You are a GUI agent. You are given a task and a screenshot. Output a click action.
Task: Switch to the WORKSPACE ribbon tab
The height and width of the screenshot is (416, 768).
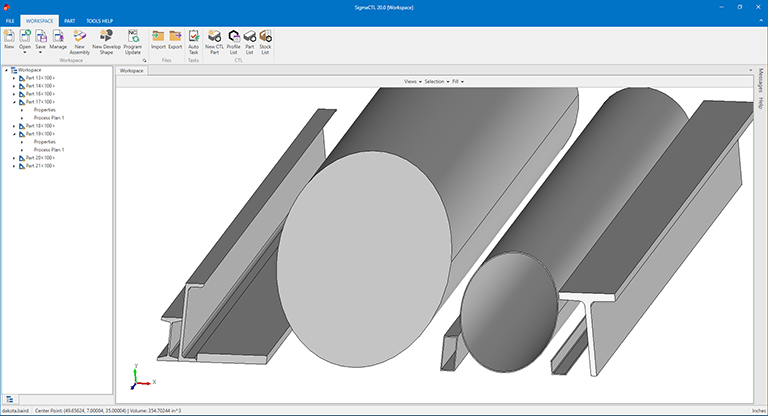pos(39,21)
